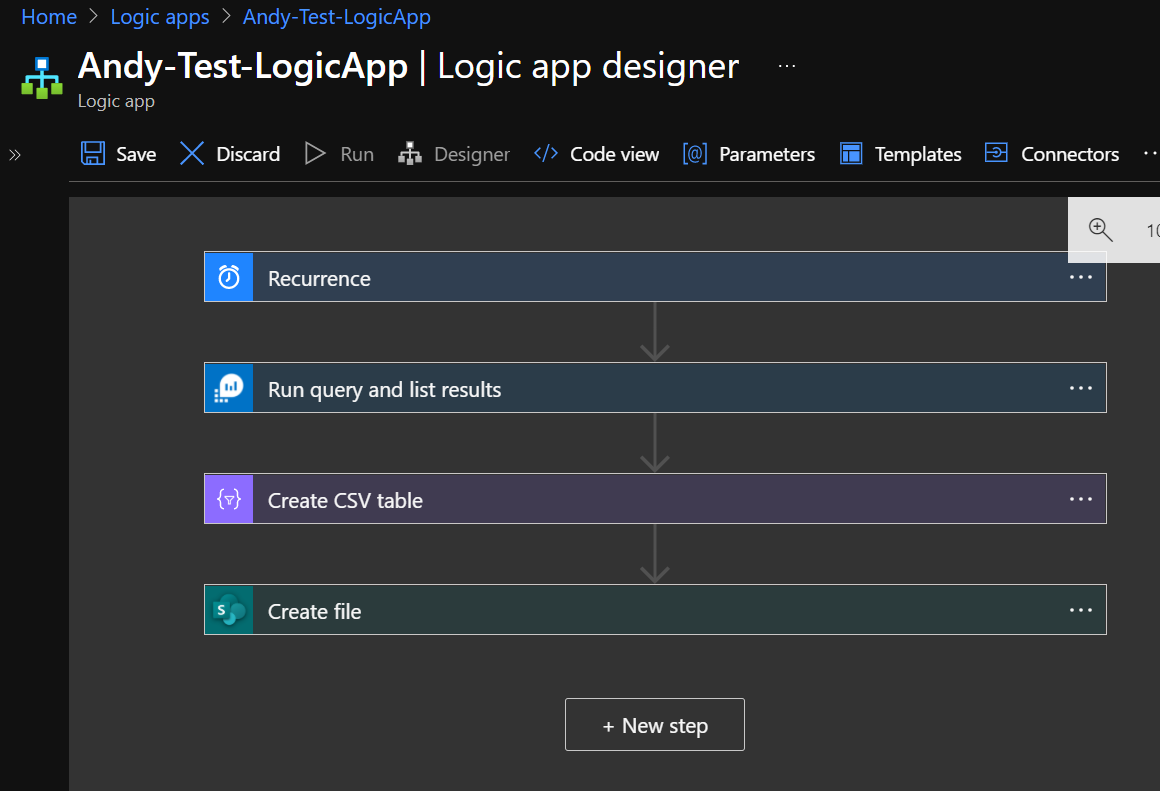1160x791 pixels.
Task: Go to Home breadcrumb
Action: [x=49, y=16]
